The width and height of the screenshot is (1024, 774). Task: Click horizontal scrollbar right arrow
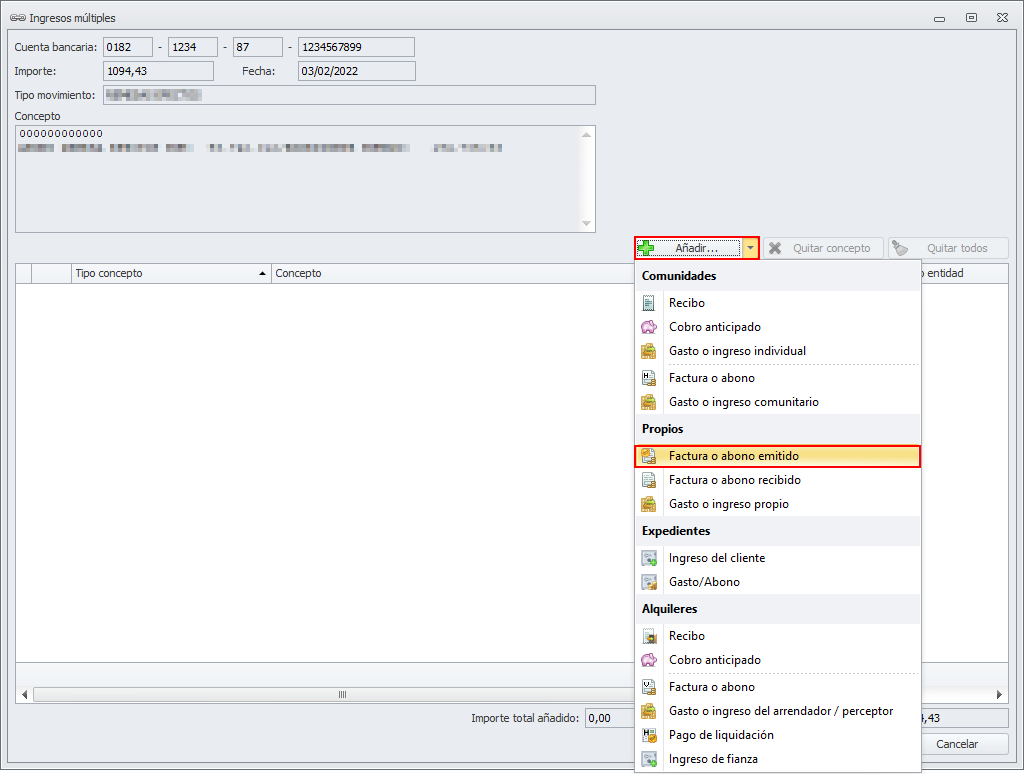pos(999,694)
